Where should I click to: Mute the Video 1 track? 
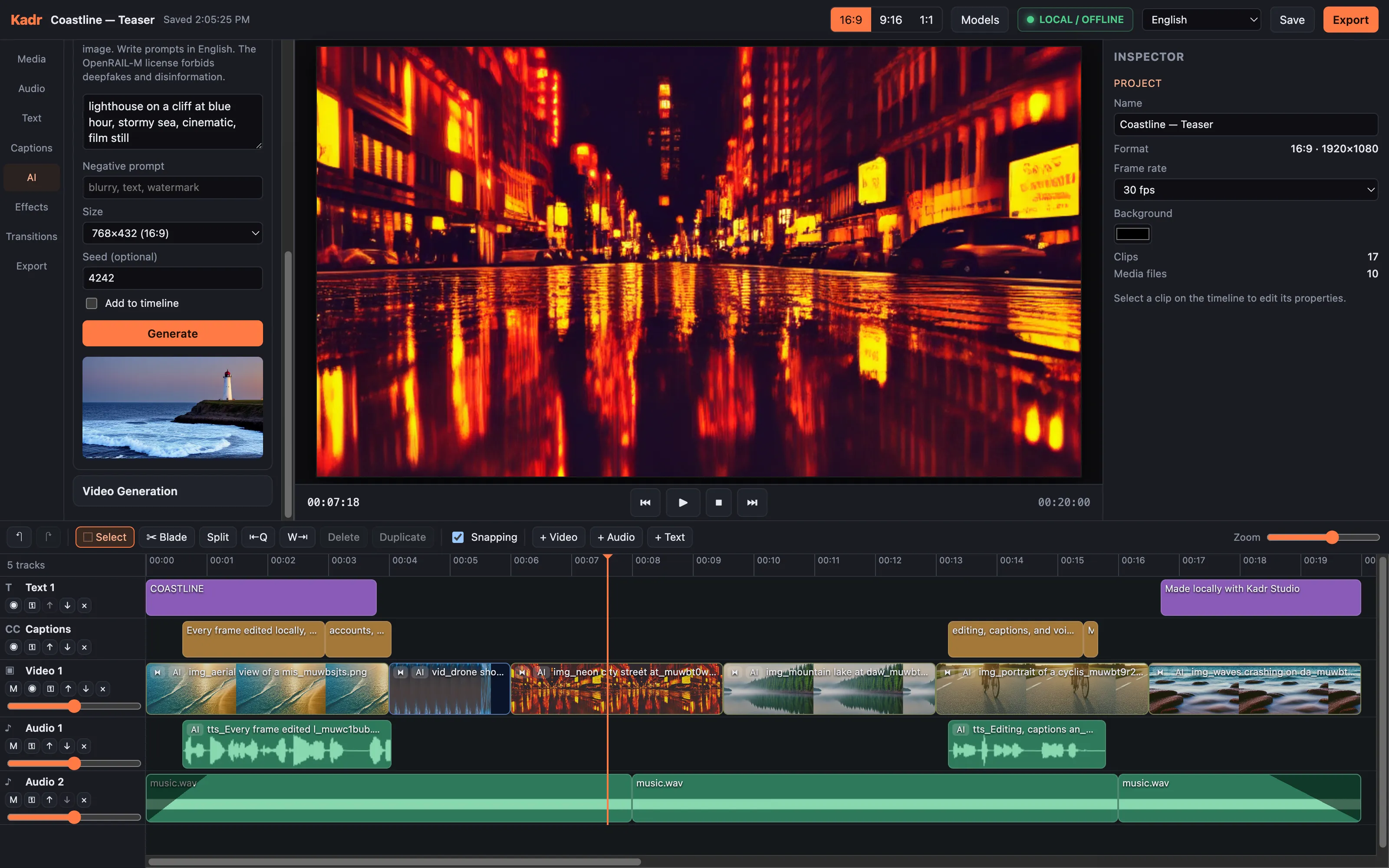click(14, 688)
